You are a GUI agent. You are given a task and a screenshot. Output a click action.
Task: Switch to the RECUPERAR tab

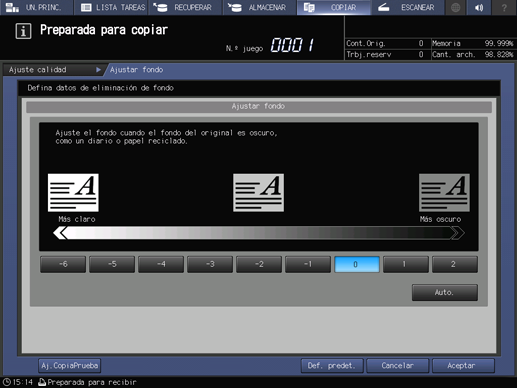coord(185,7)
